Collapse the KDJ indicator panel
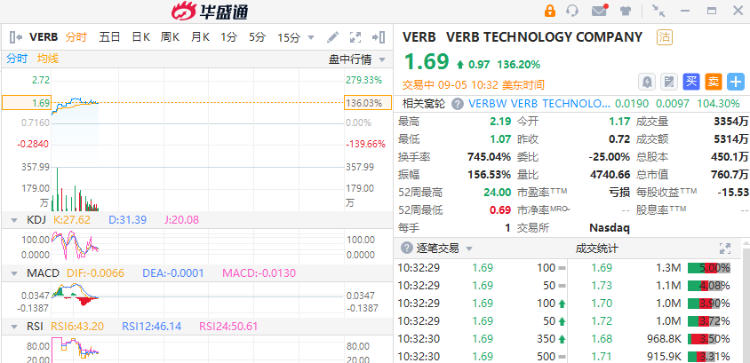The height and width of the screenshot is (363, 750). (14, 220)
